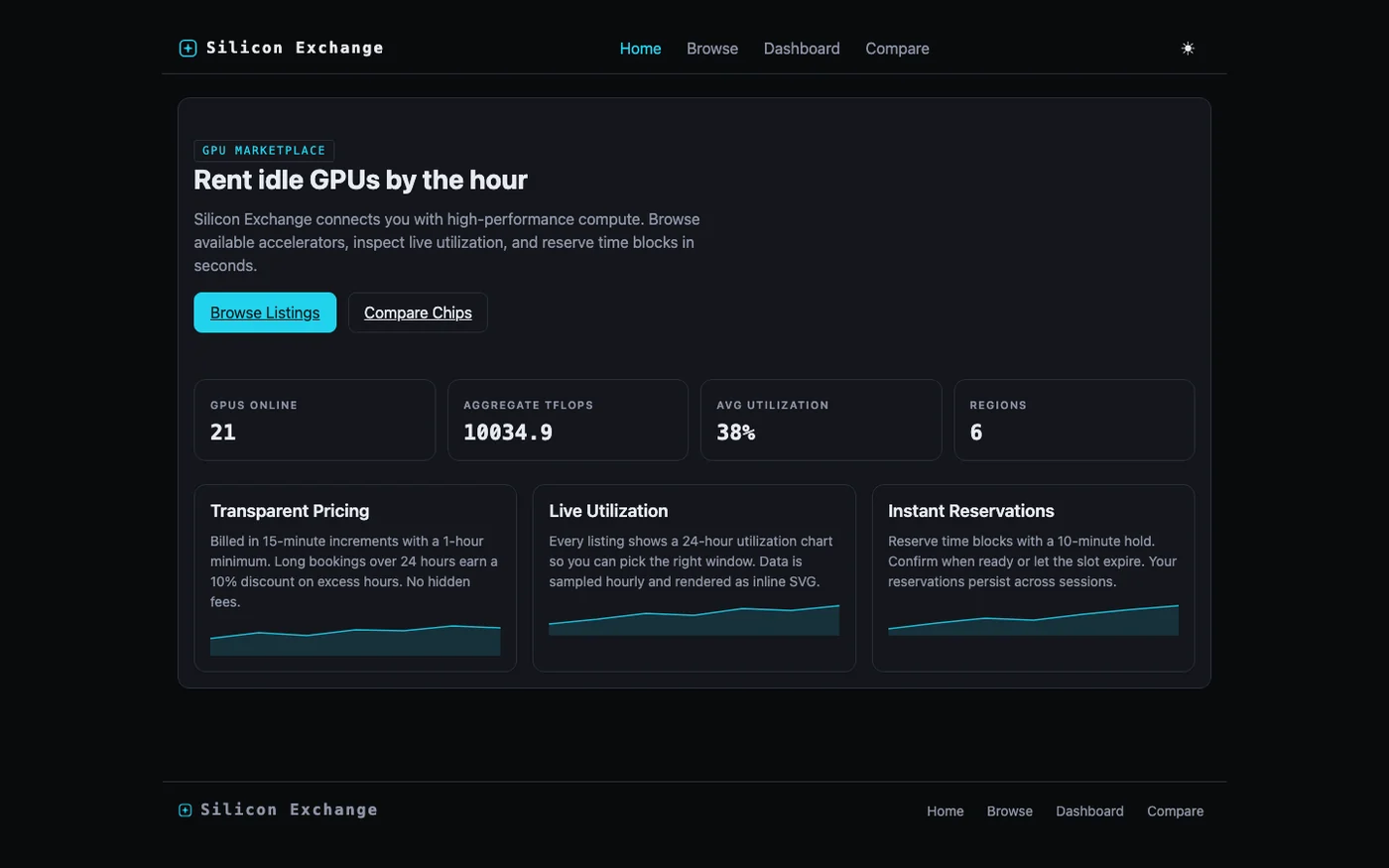Screen dimensions: 1389x868
Task: Click the Aggregate TFLOPS value 10034.9
Action: click(508, 433)
